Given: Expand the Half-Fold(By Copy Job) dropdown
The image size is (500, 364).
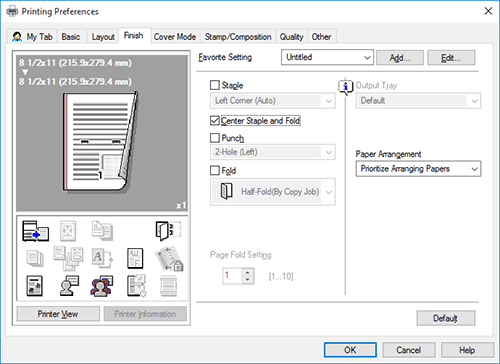Looking at the screenshot, I should [273, 192].
